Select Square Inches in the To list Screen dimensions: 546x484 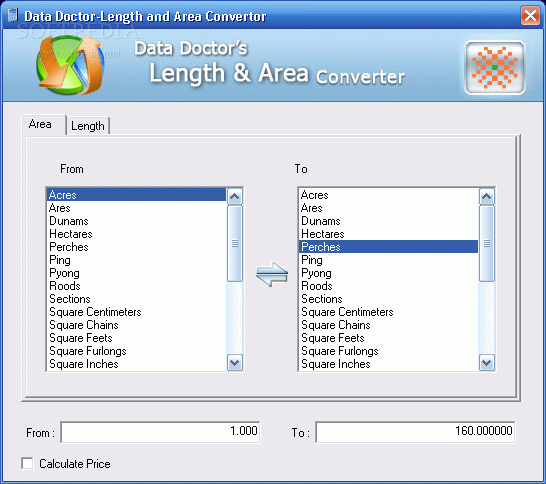pos(389,364)
